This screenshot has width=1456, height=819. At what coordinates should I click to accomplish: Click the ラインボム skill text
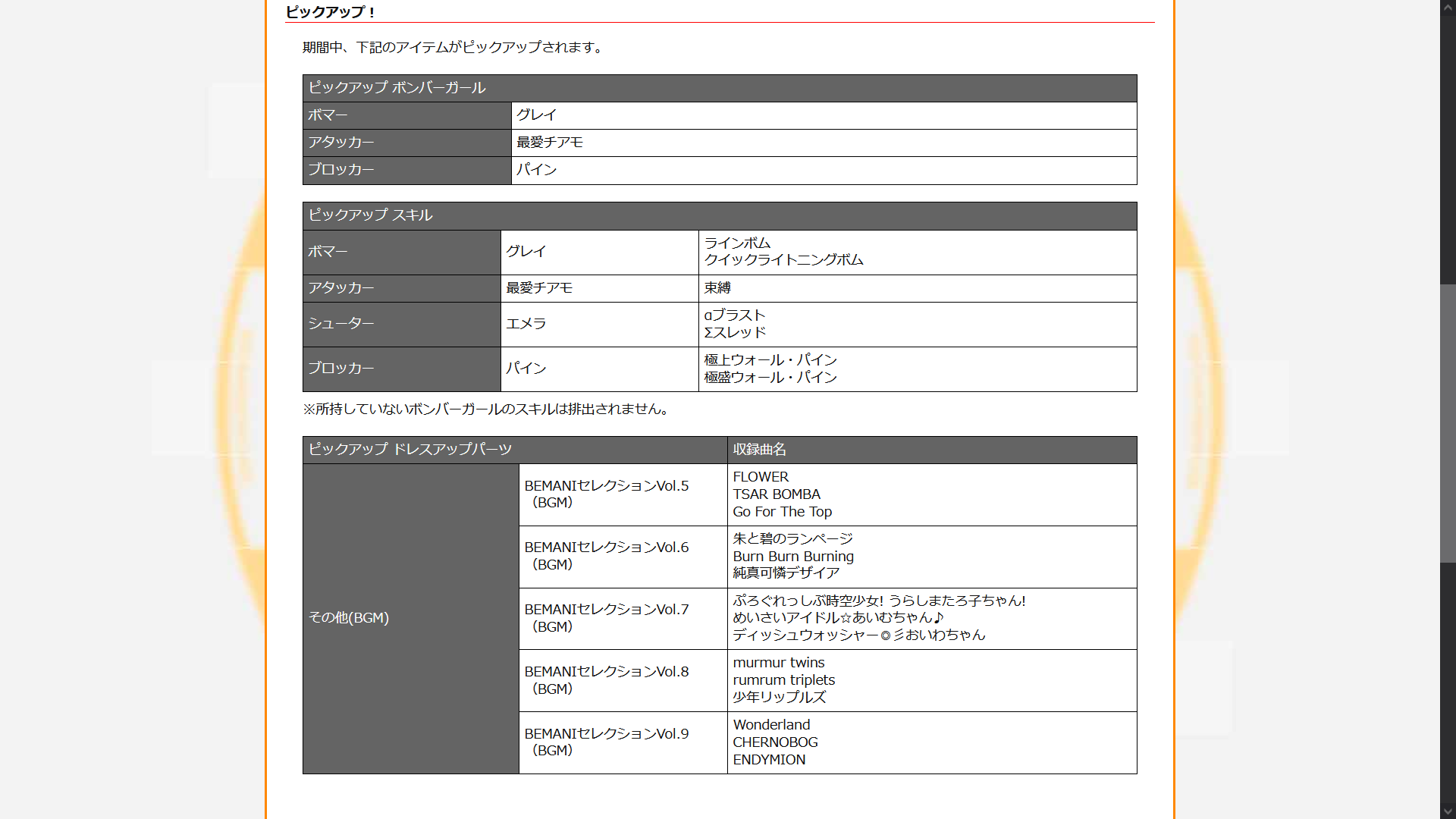737,243
